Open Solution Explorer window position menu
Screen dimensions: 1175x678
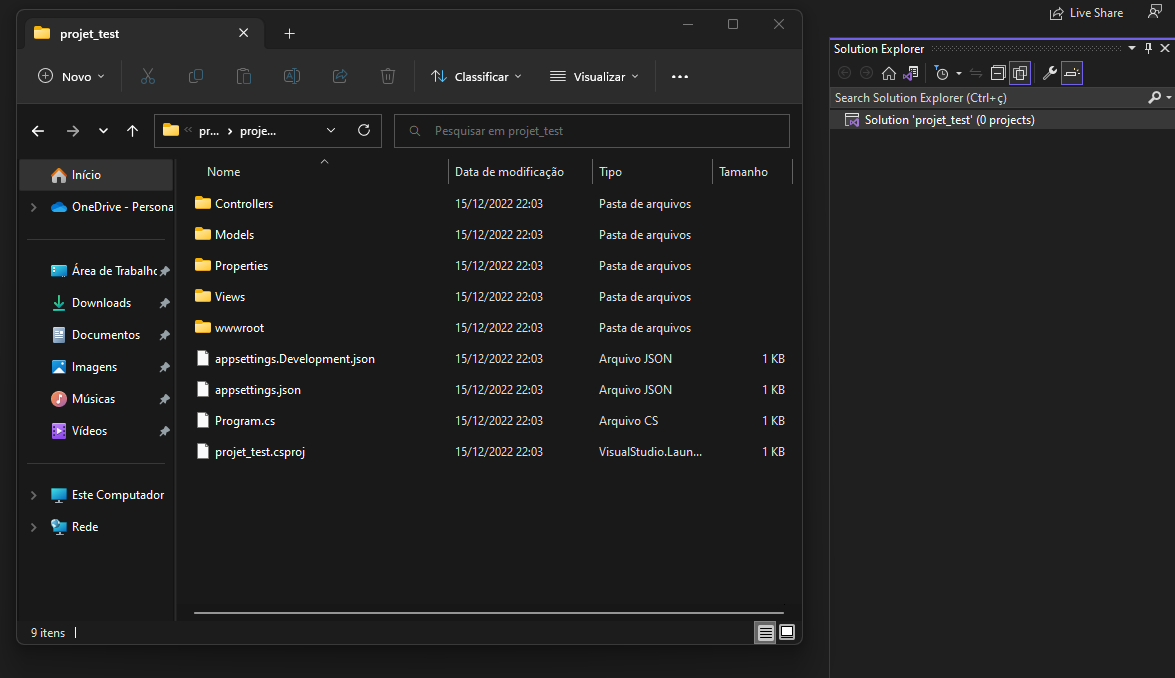click(x=1132, y=49)
